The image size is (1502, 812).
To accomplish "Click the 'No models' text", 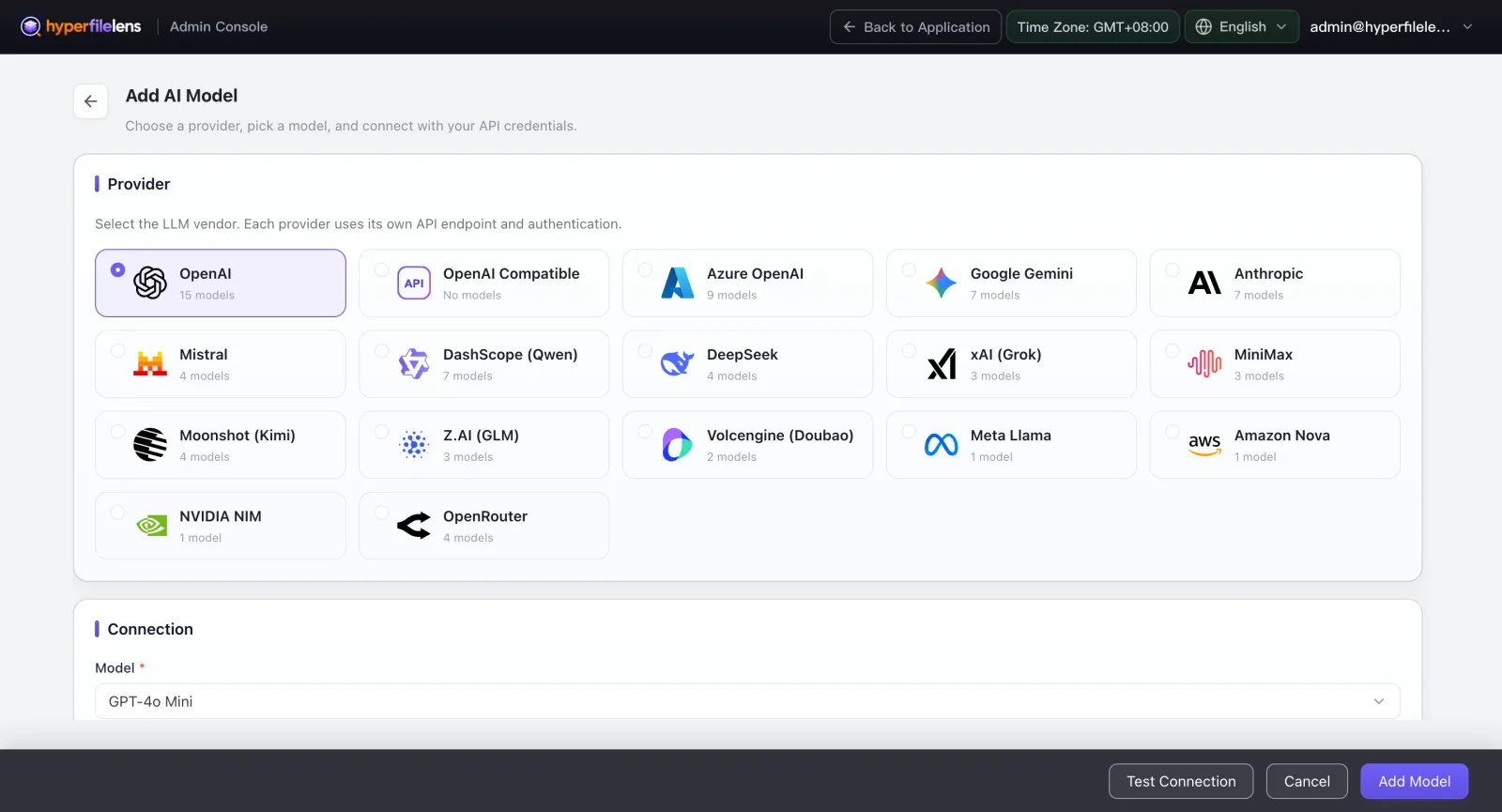I will (x=472, y=295).
